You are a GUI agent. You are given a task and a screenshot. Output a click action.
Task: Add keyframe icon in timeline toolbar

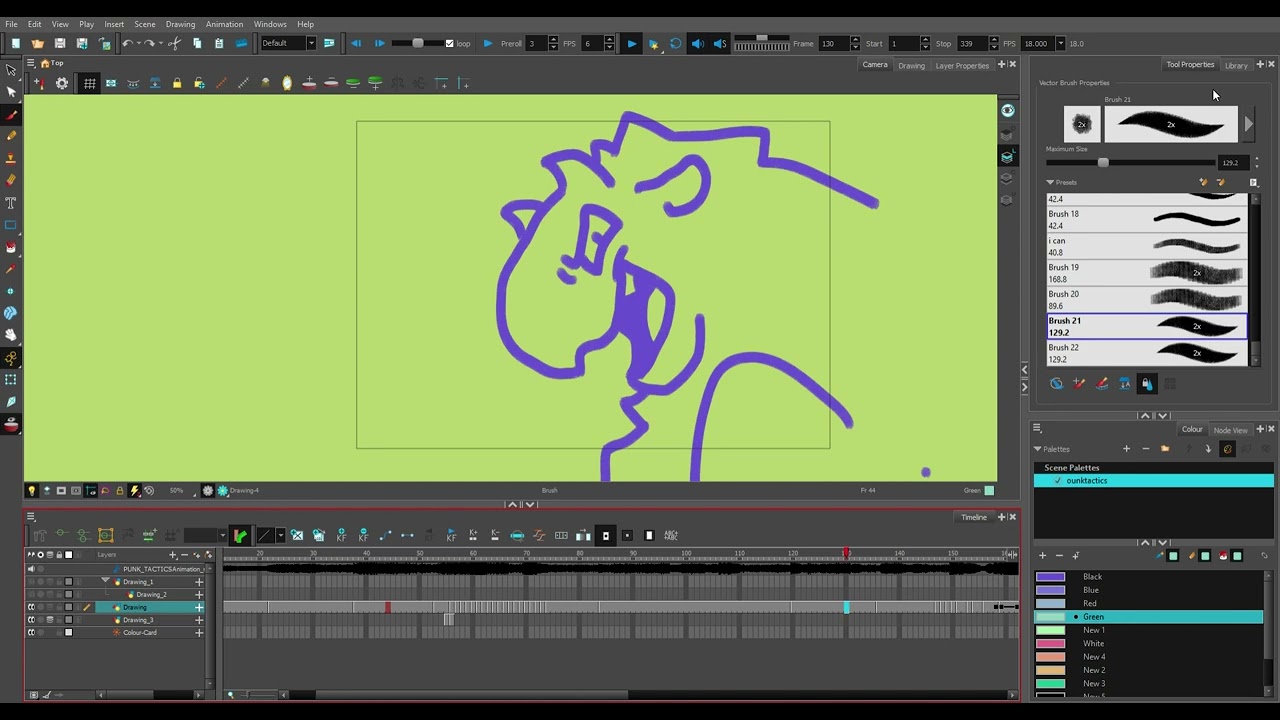[x=341, y=535]
